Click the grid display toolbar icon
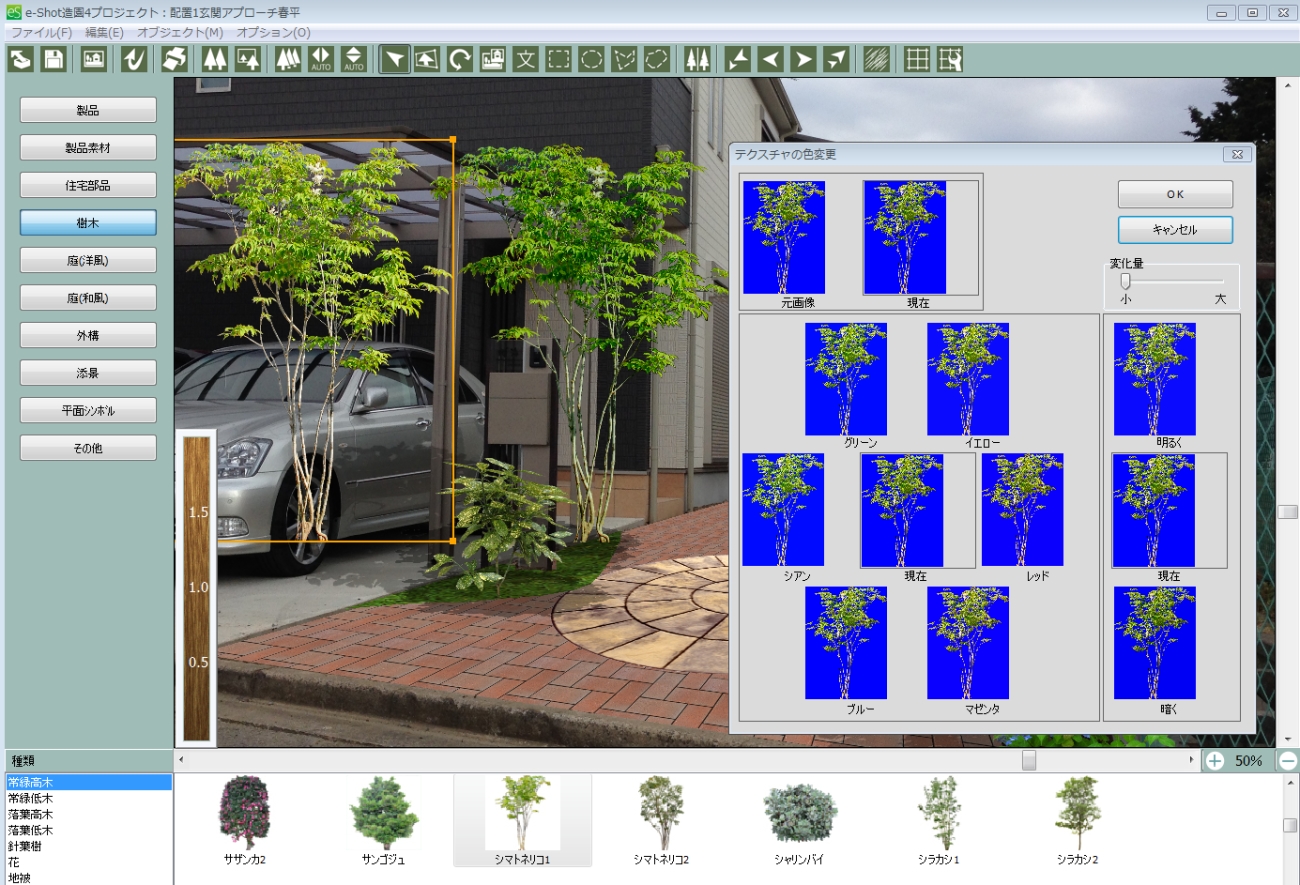Viewport: 1300px width, 885px height. pyautogui.click(x=917, y=59)
